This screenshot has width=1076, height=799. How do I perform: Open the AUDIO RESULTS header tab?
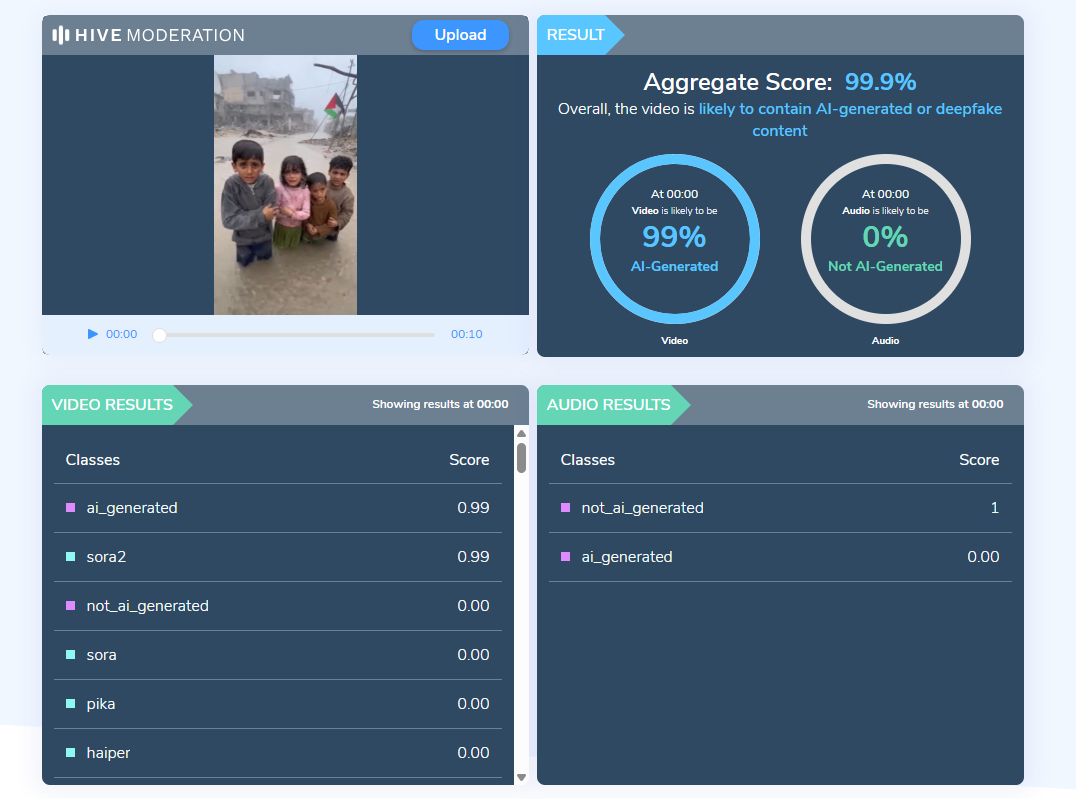[608, 405]
